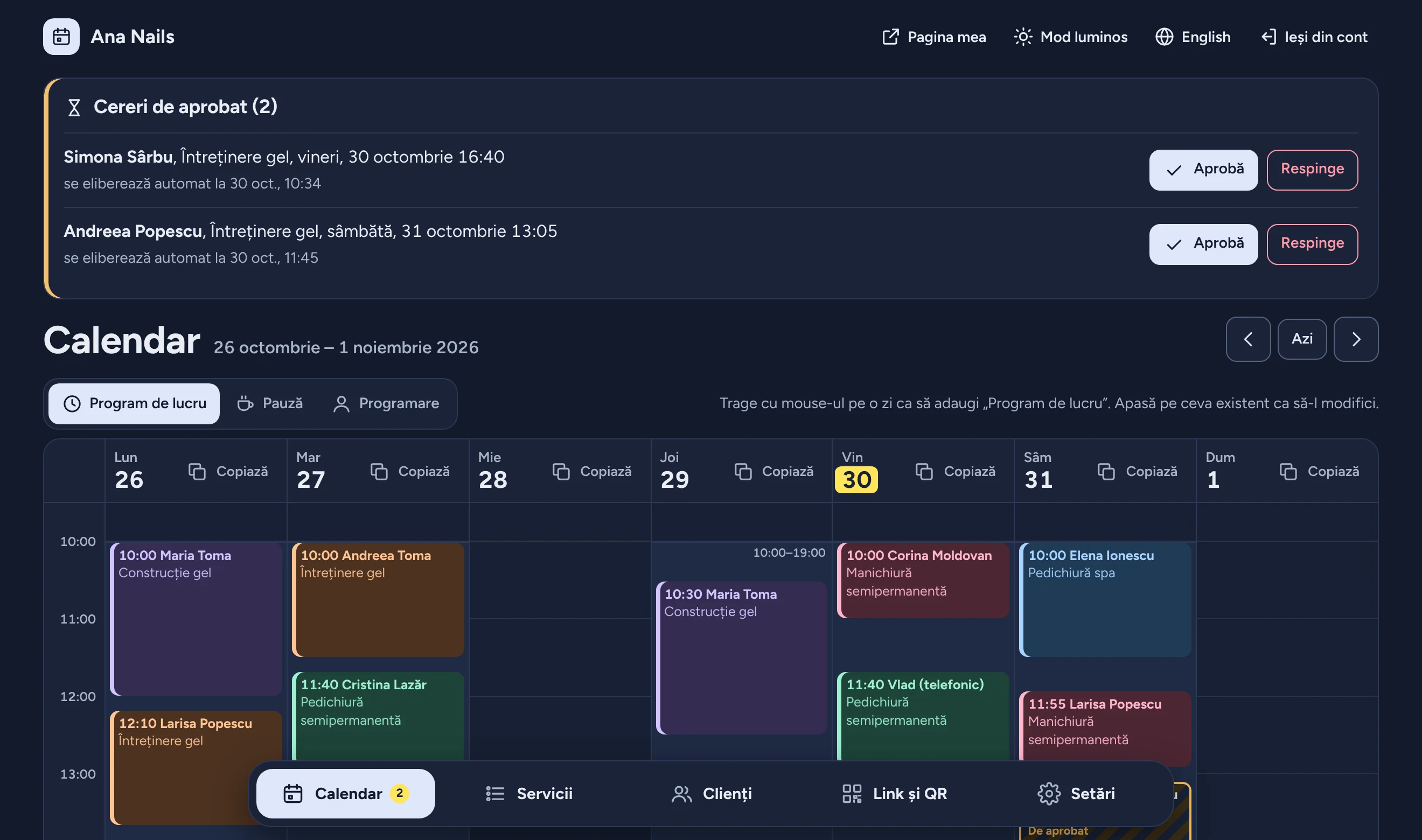Copy Saturday 31 schedule
1422x840 pixels.
click(1138, 472)
